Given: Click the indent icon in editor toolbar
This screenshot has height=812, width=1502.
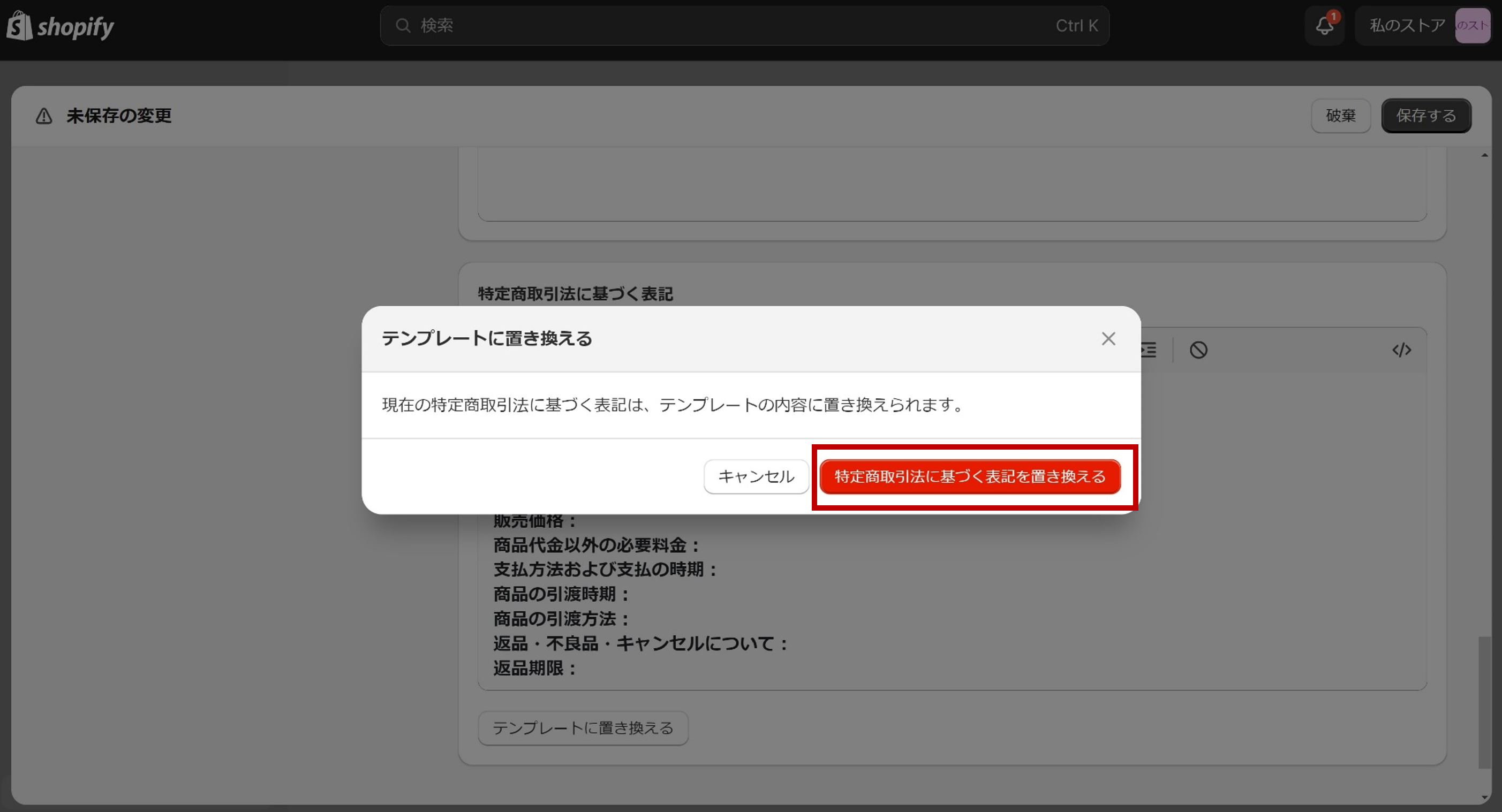Looking at the screenshot, I should click(x=1149, y=350).
